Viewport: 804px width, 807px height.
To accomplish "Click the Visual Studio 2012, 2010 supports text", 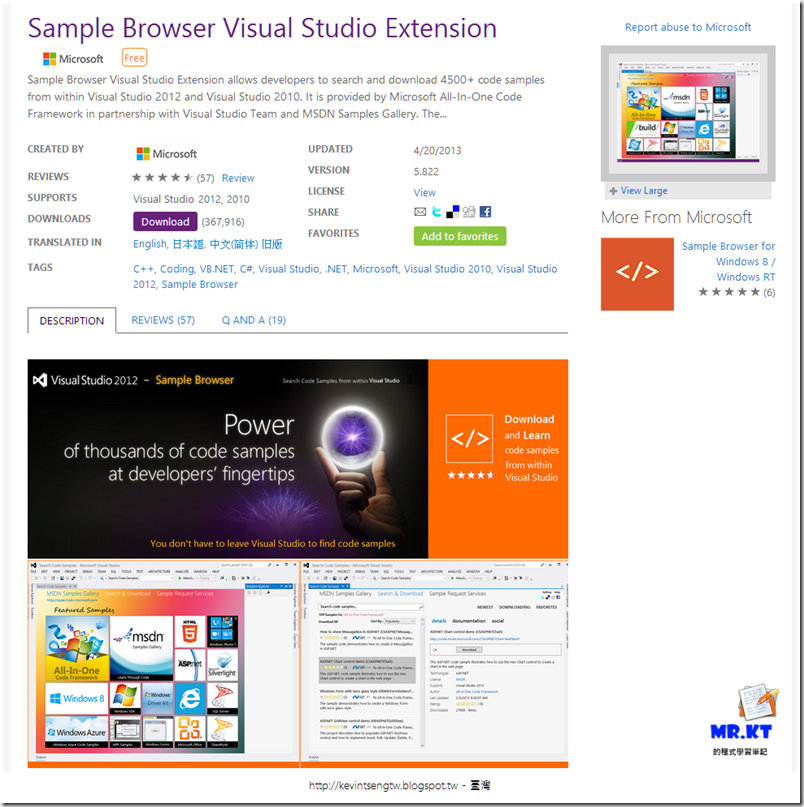I will (191, 199).
